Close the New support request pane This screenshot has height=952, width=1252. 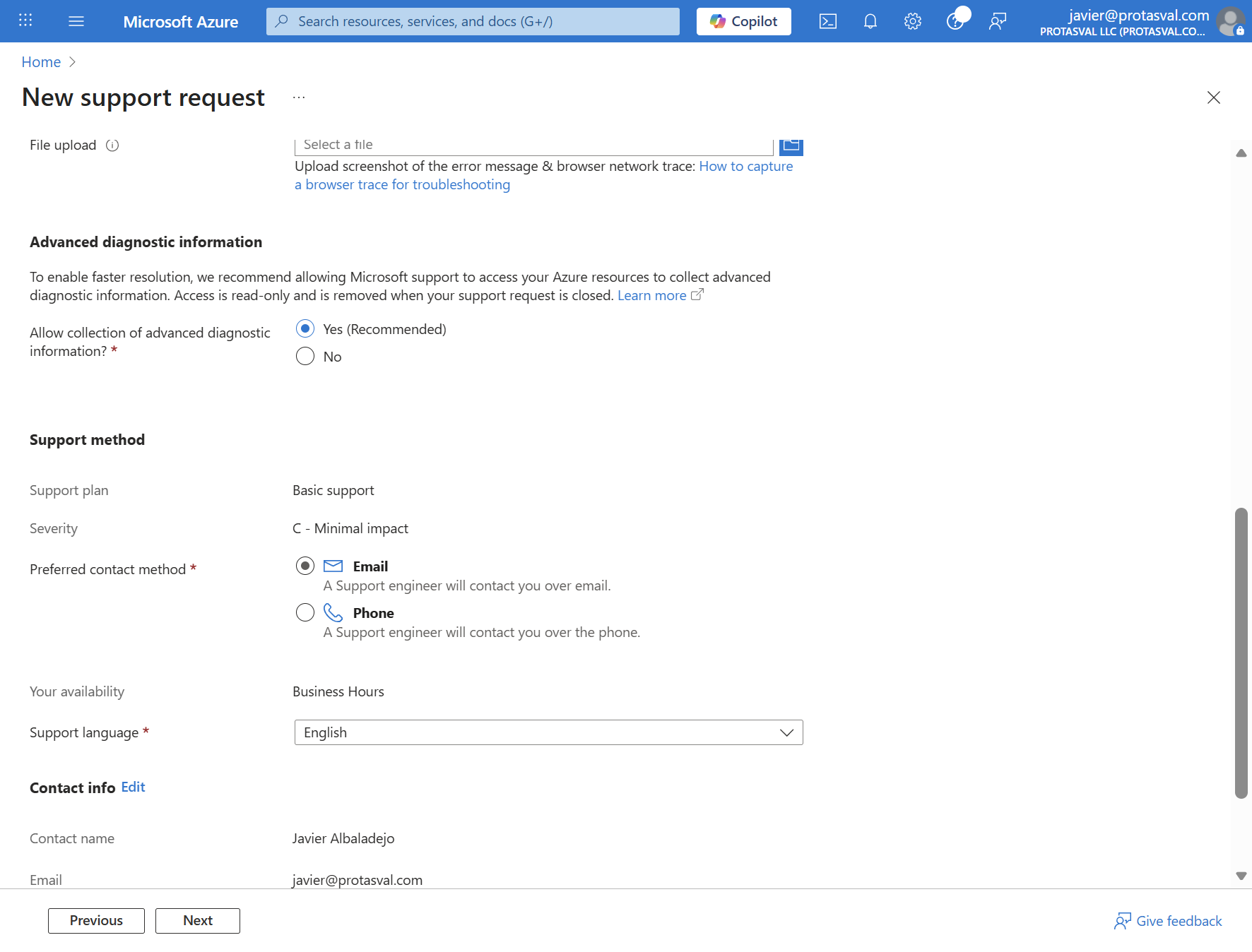click(1214, 97)
